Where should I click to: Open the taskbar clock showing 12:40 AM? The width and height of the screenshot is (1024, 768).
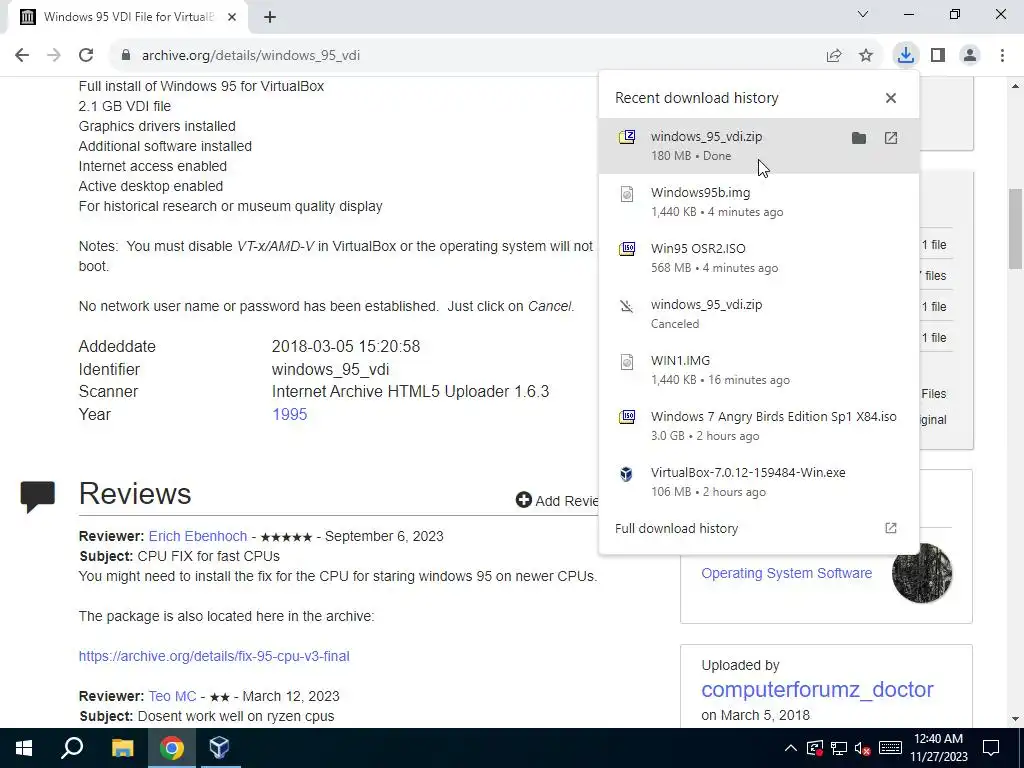pos(939,748)
